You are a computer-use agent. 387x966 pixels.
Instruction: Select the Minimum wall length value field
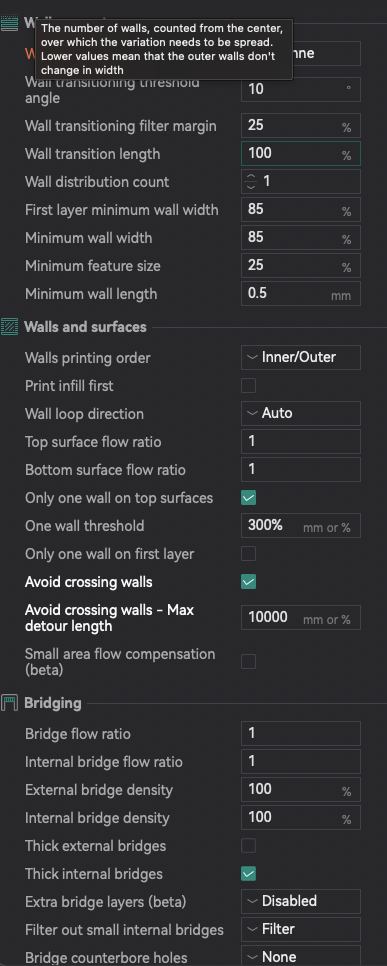pyautogui.click(x=301, y=294)
